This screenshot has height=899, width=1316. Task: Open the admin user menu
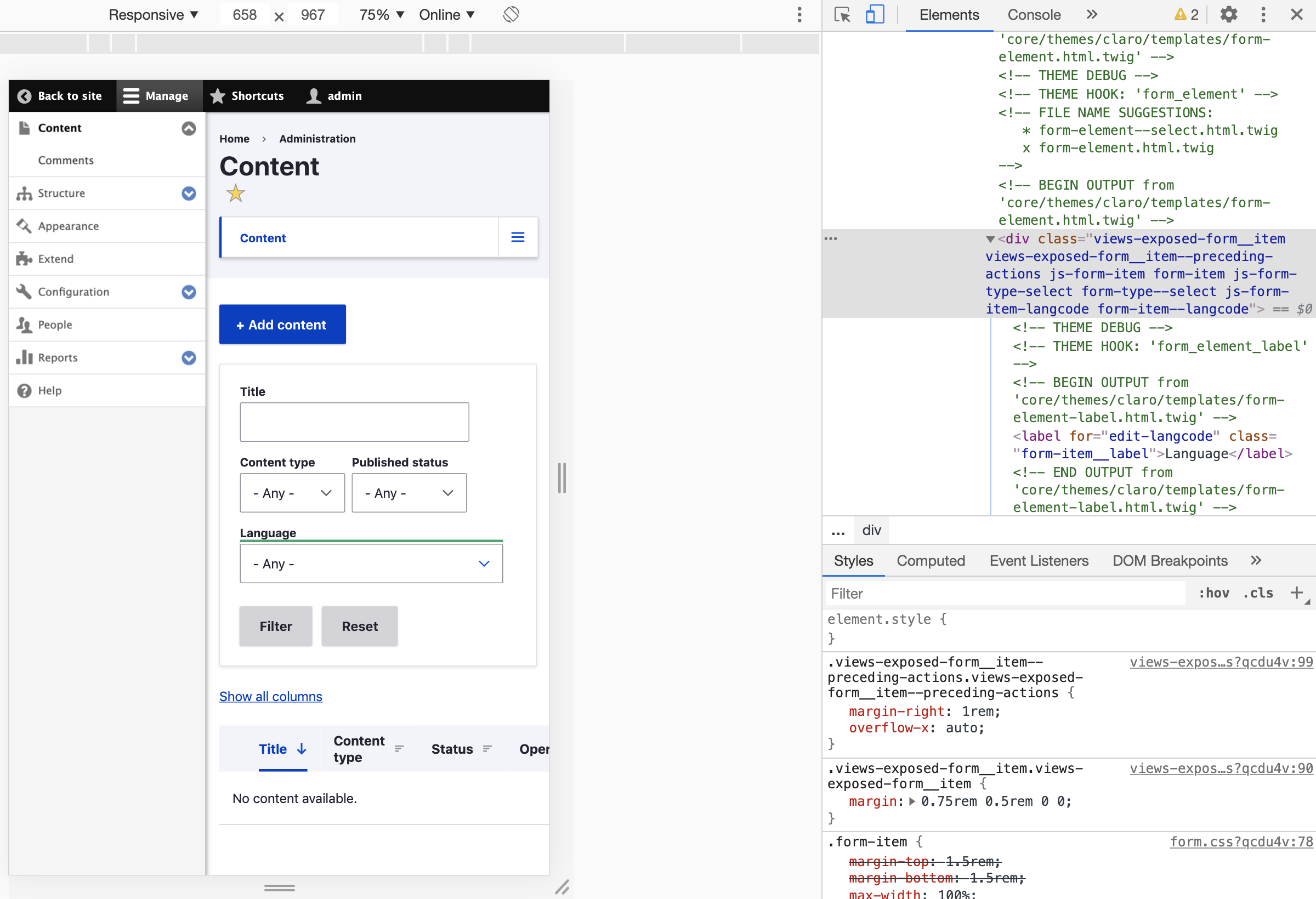point(334,96)
